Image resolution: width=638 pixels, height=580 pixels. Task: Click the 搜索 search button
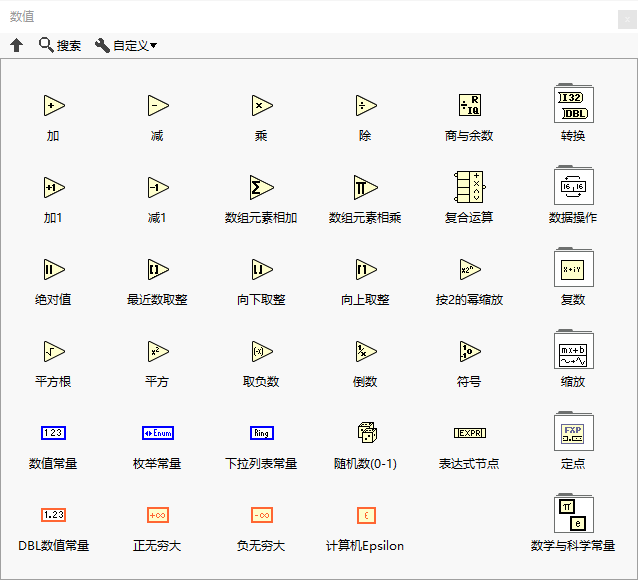tap(59, 45)
